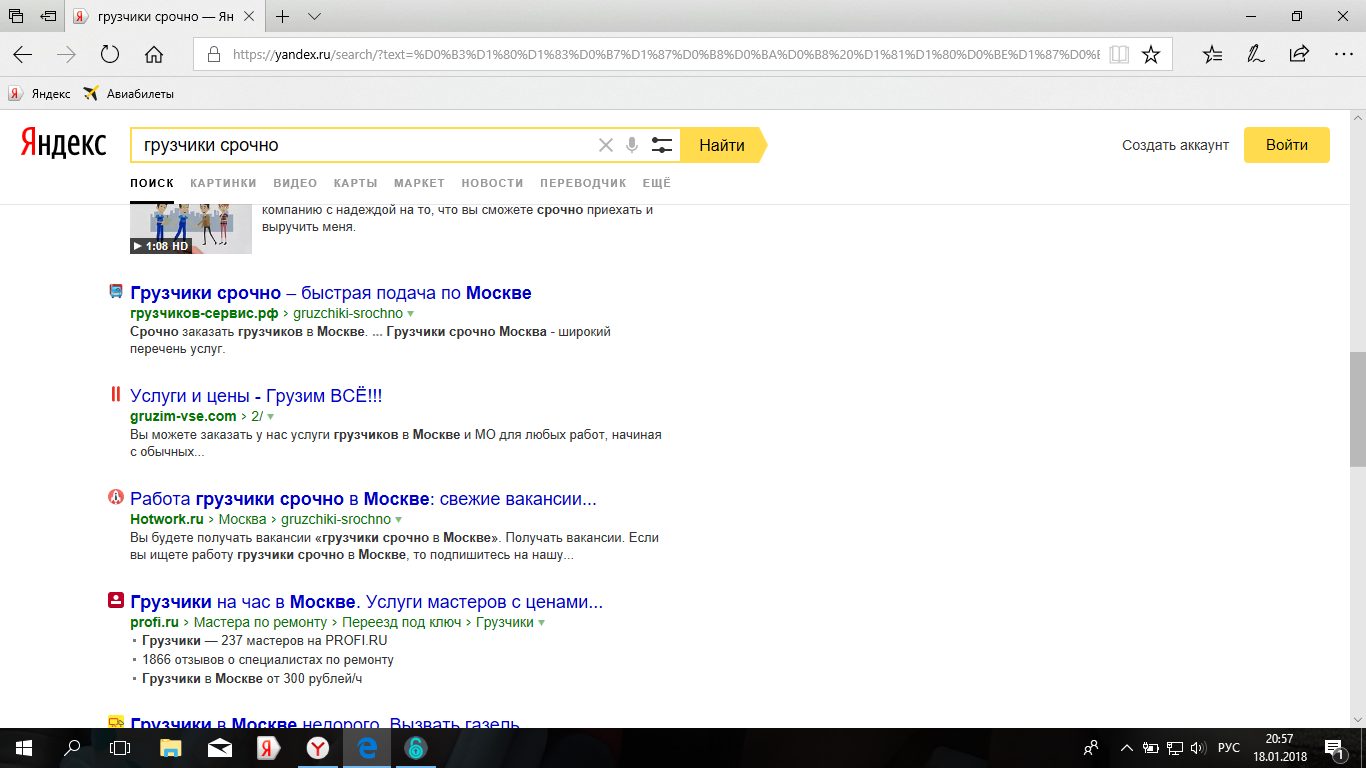Click грузчиков-сервис.рф result favicon
This screenshot has width=1366, height=768.
(x=116, y=292)
